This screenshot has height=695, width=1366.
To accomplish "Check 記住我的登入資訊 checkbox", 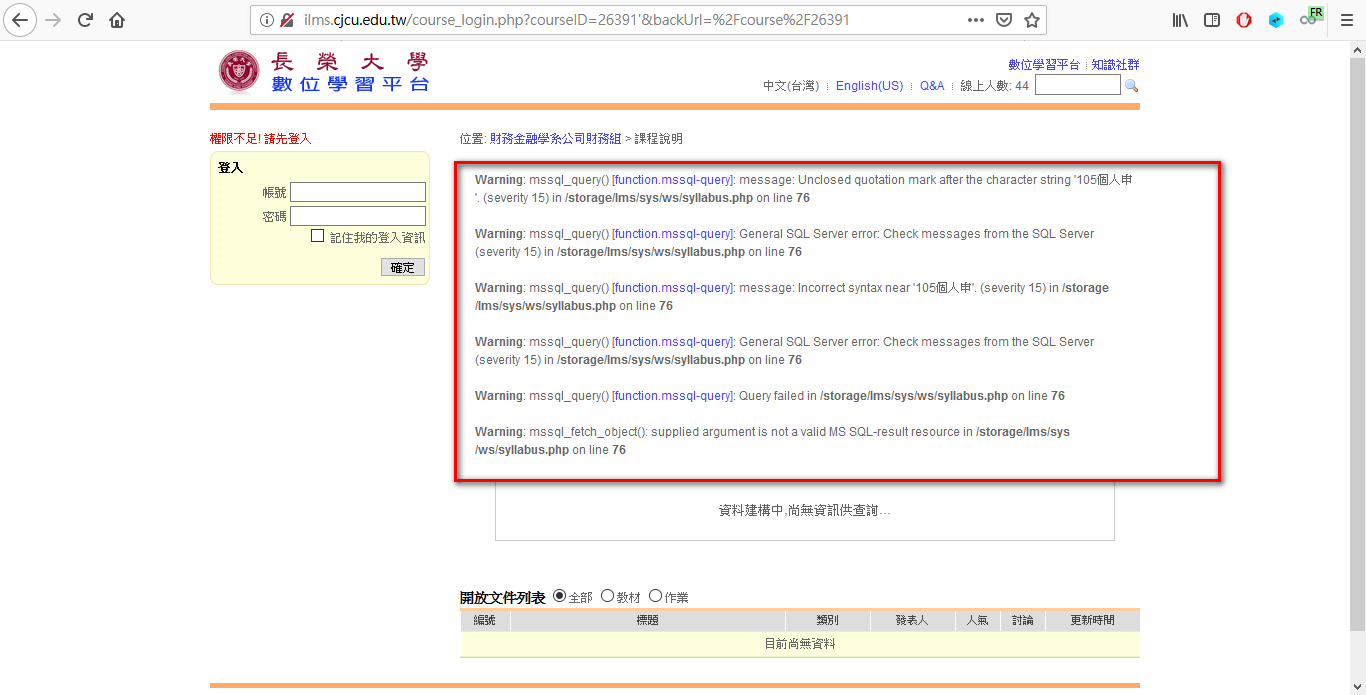I will [x=317, y=236].
